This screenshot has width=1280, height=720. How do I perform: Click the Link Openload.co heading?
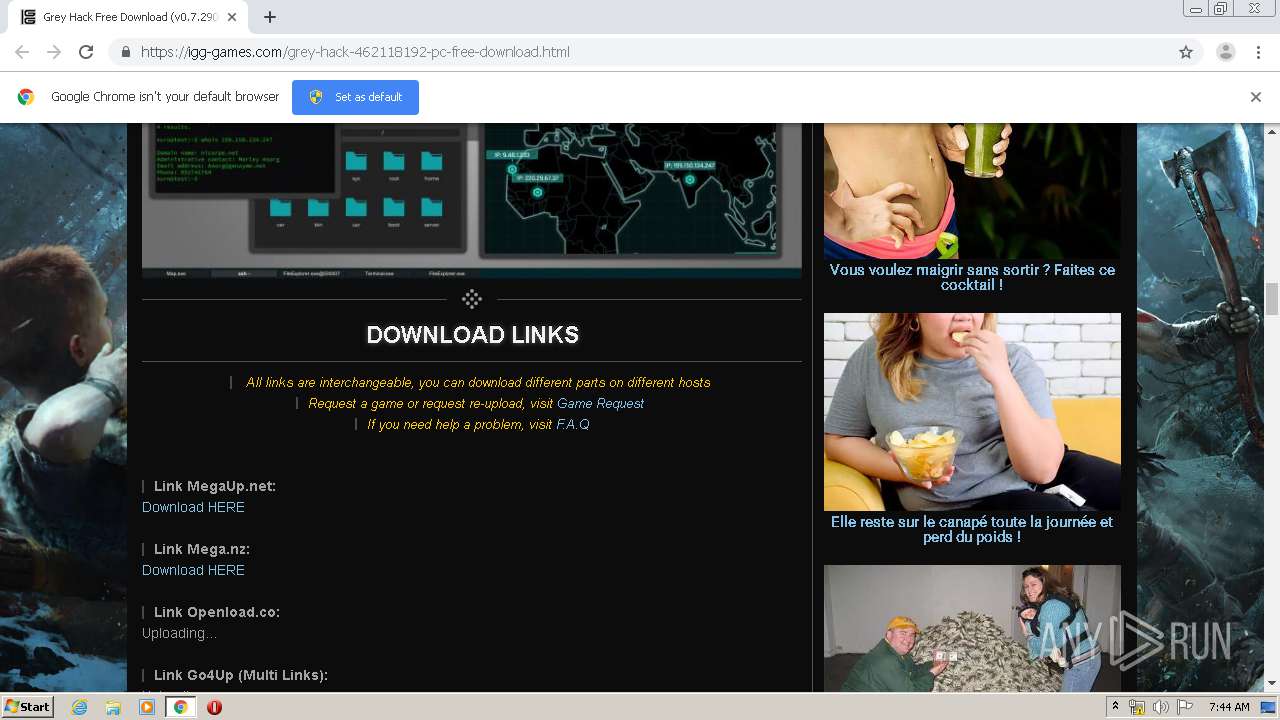tap(217, 612)
